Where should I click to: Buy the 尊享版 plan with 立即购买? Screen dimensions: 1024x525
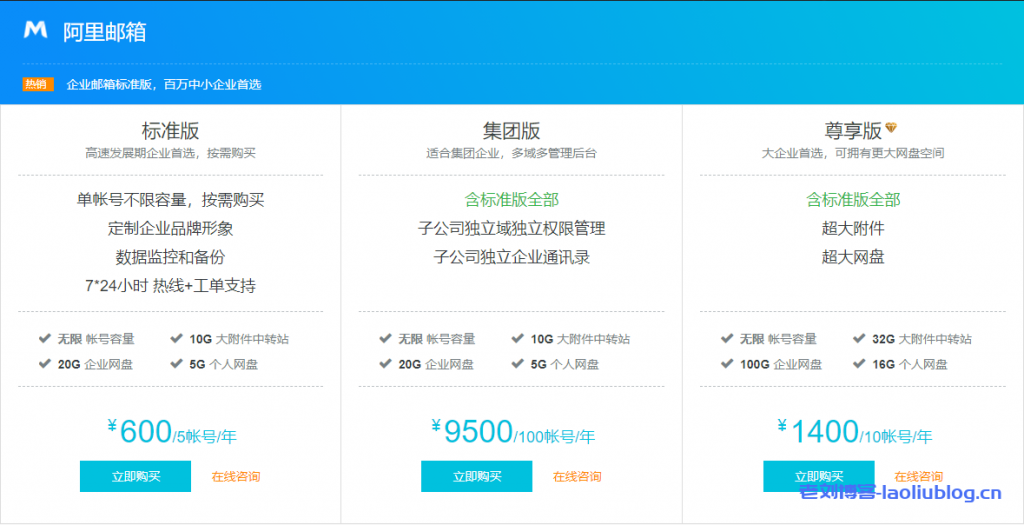(818, 476)
